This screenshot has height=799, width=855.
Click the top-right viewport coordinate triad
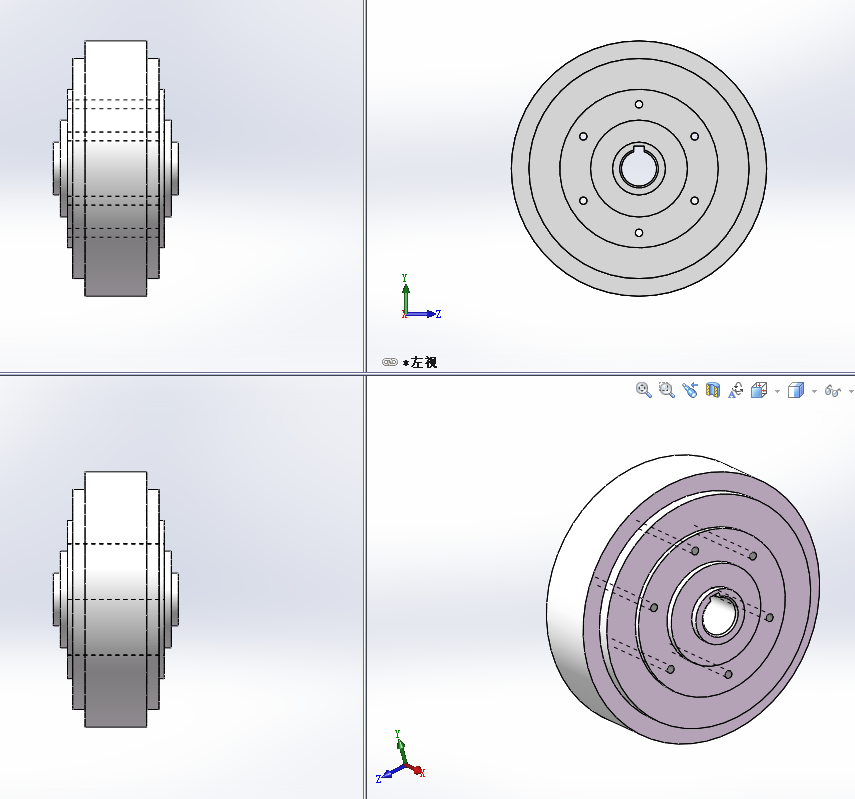click(420, 297)
